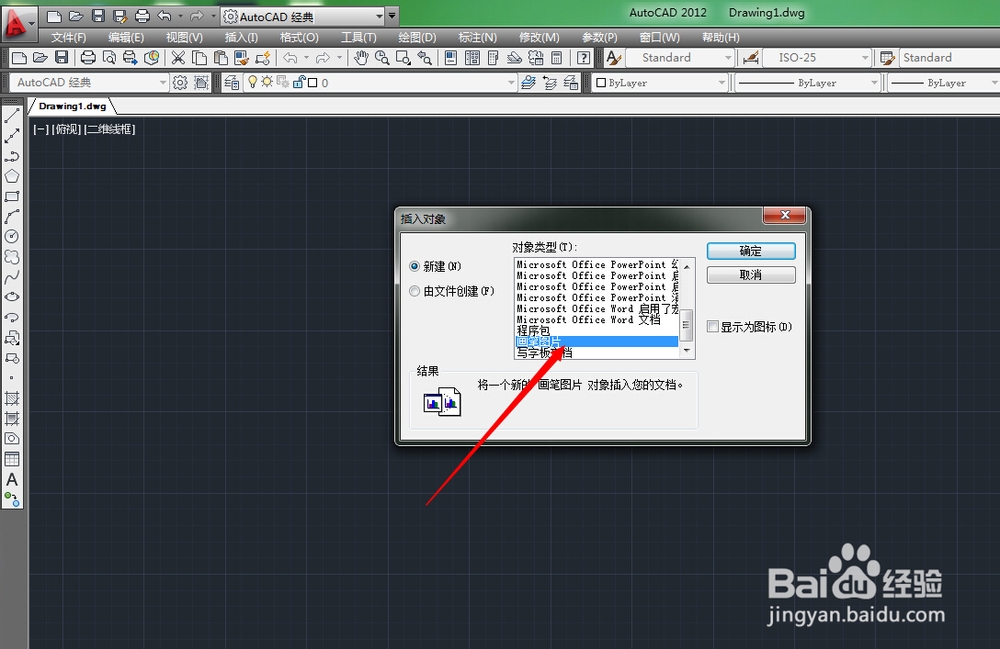
Task: Select the Spline tool
Action: (x=11, y=277)
